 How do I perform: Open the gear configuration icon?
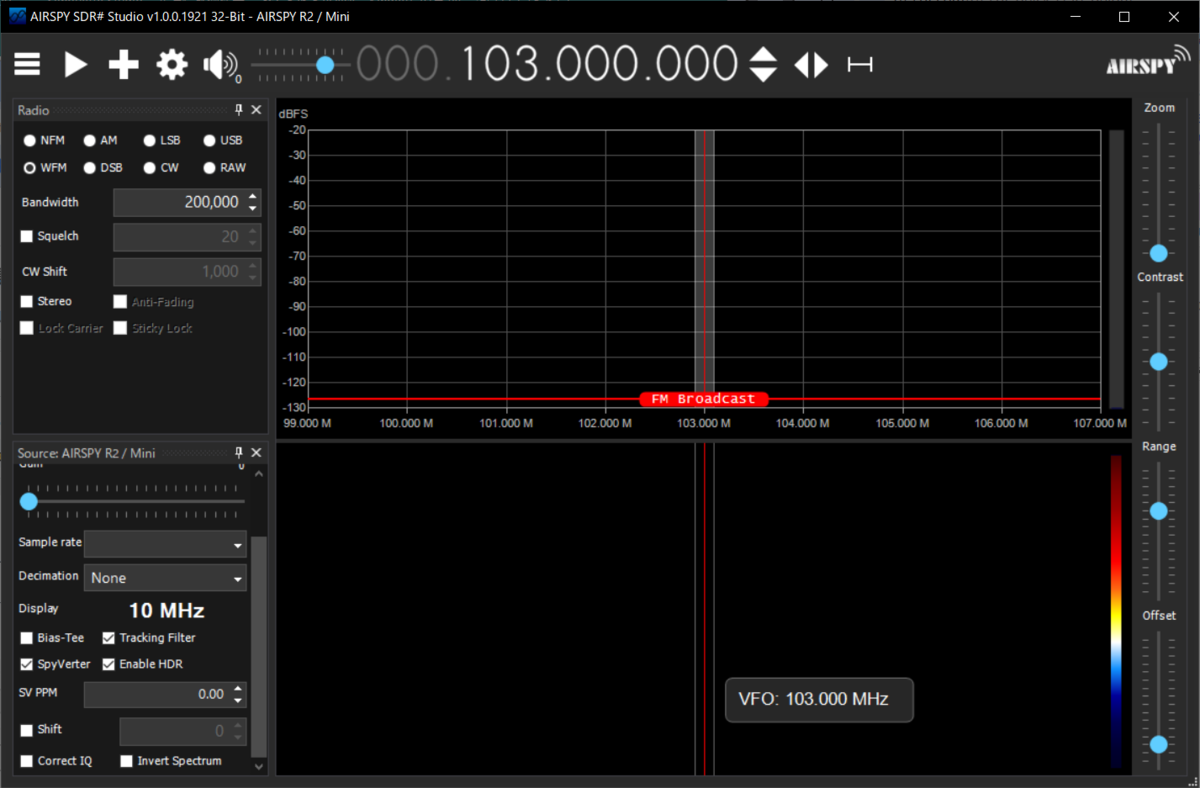[172, 65]
